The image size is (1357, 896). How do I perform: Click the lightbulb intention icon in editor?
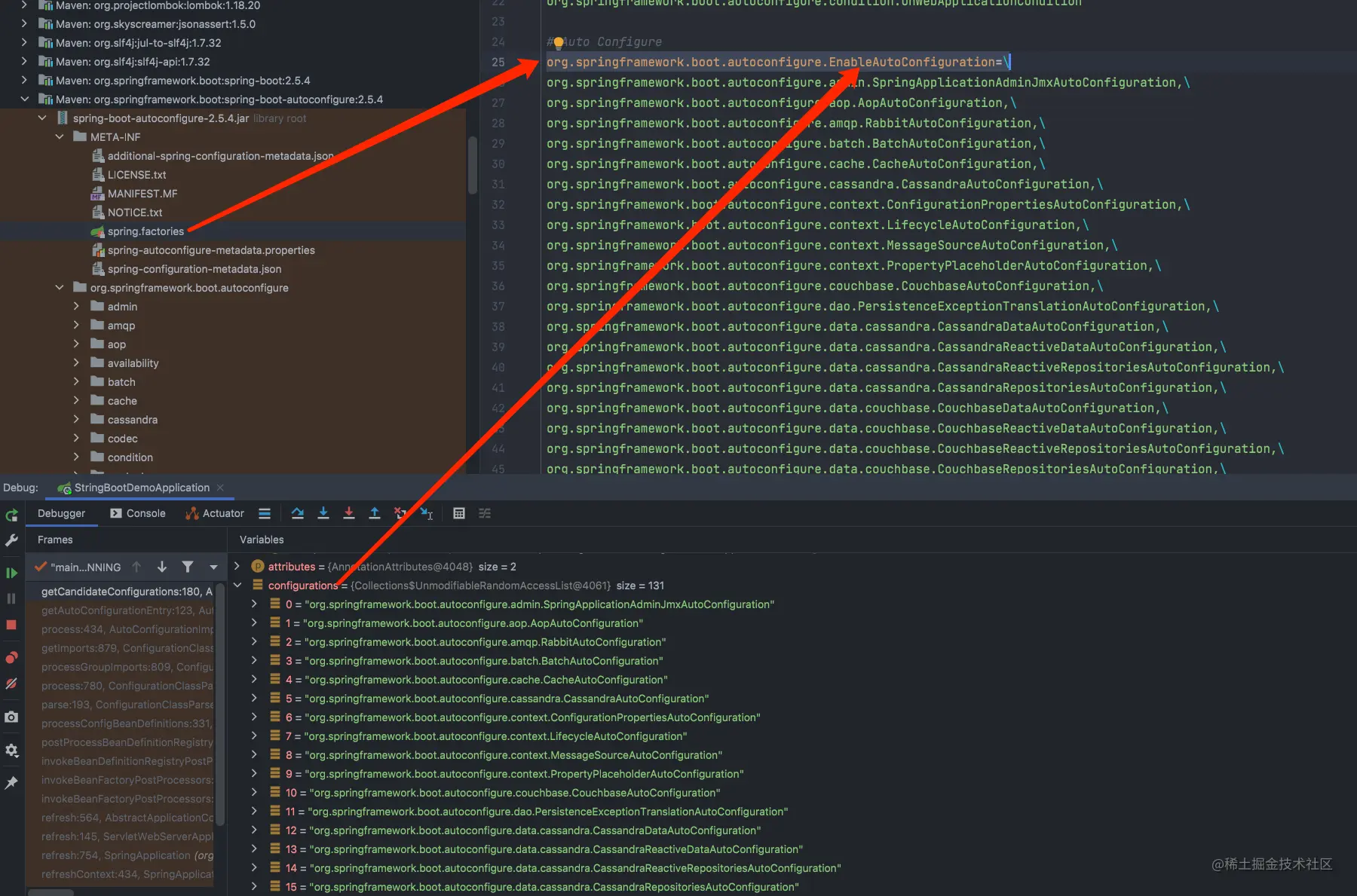[559, 43]
